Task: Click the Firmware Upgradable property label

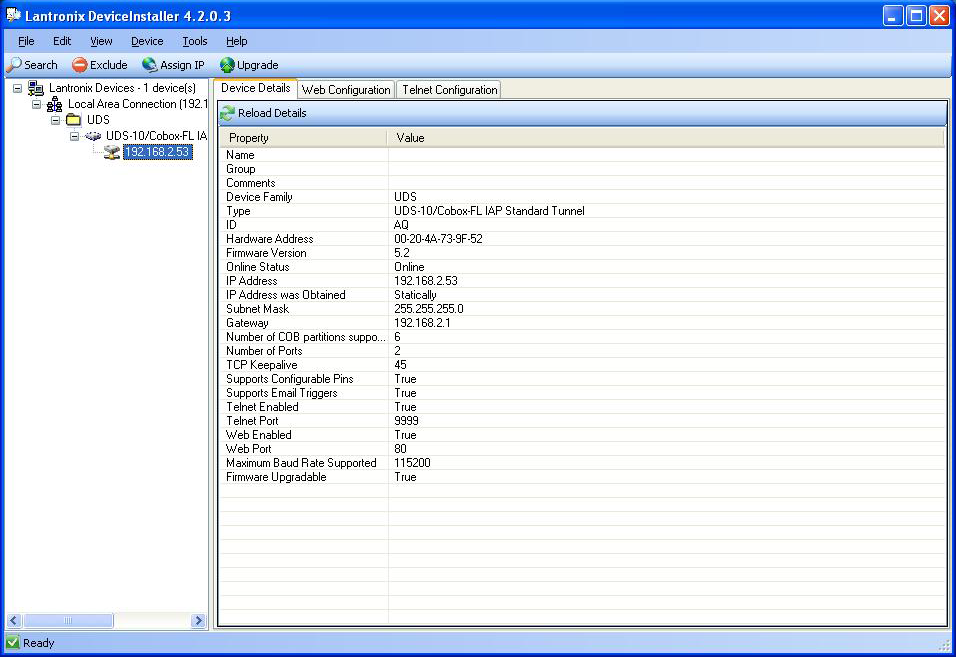Action: 276,477
